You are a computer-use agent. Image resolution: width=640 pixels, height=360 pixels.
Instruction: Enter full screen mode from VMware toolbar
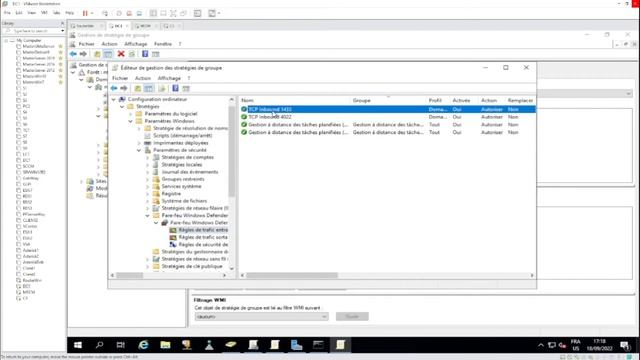click(x=173, y=13)
